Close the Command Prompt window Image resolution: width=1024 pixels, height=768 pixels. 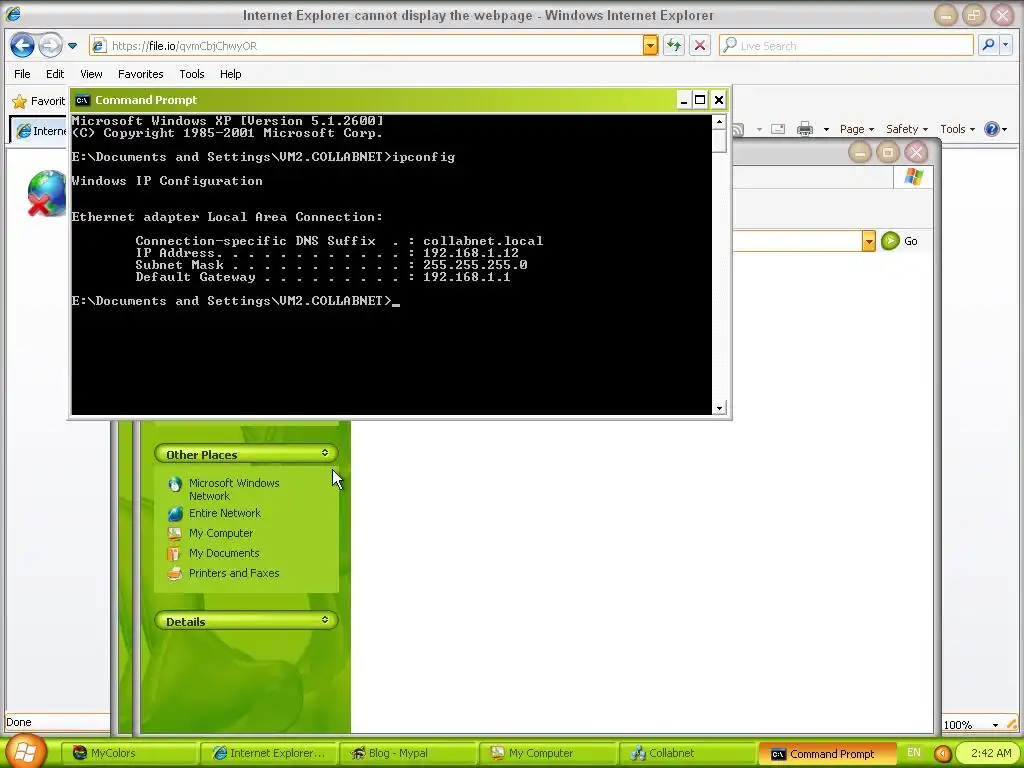tap(718, 100)
